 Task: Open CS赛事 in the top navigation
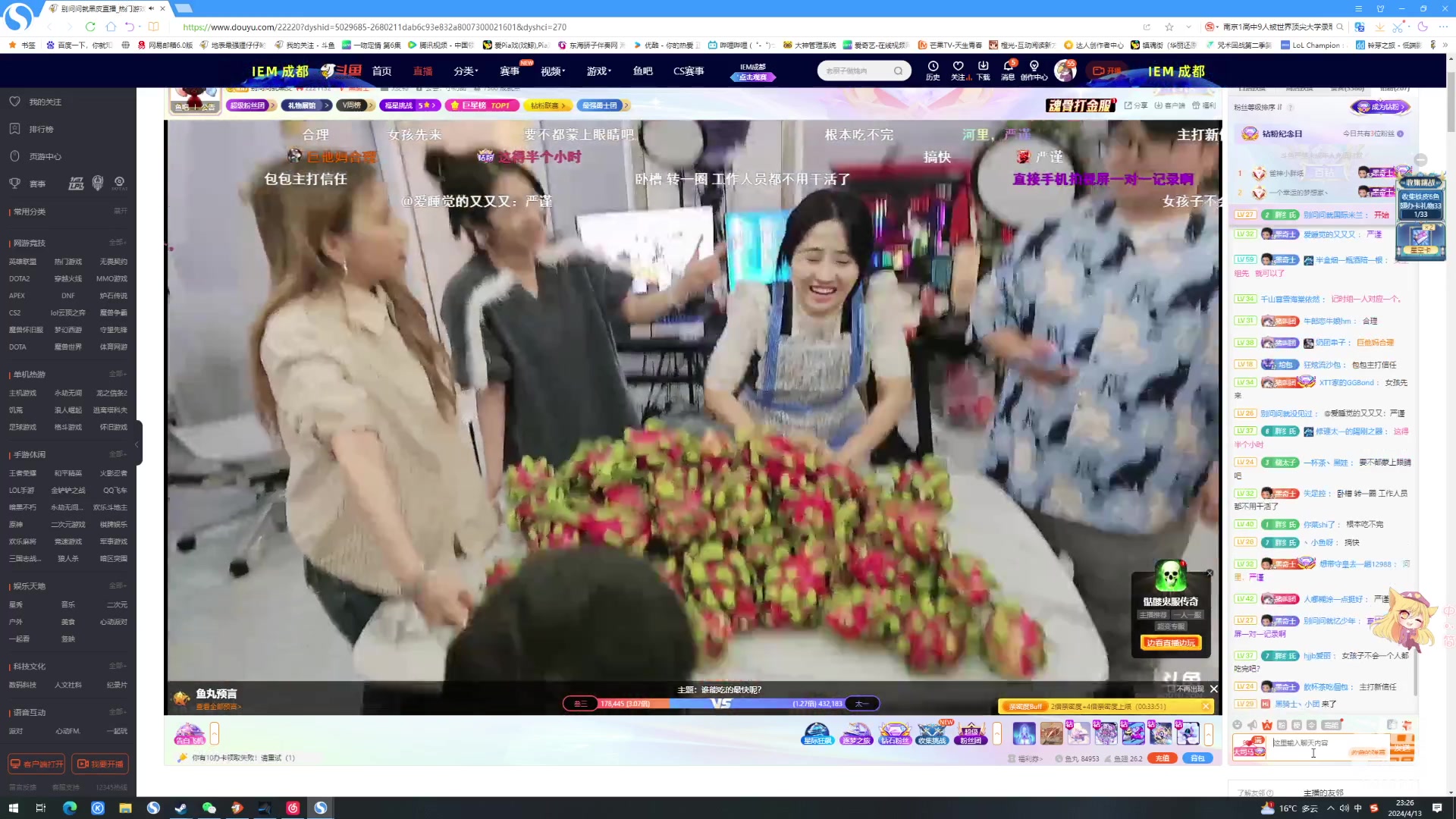coord(689,71)
